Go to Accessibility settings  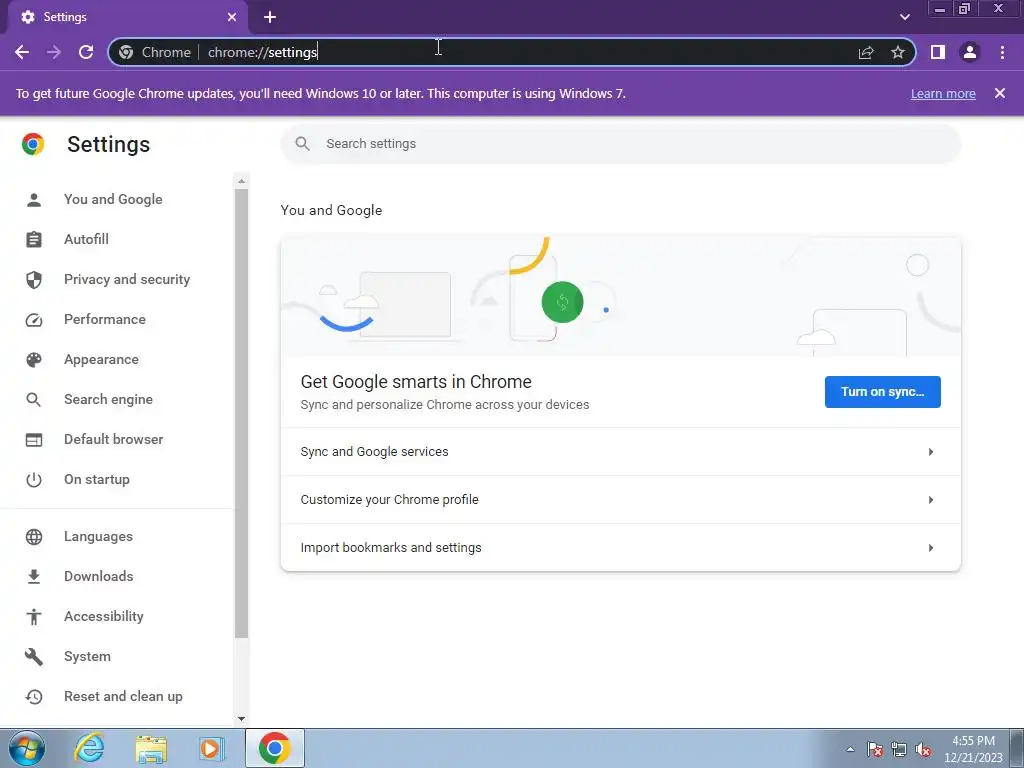103,616
